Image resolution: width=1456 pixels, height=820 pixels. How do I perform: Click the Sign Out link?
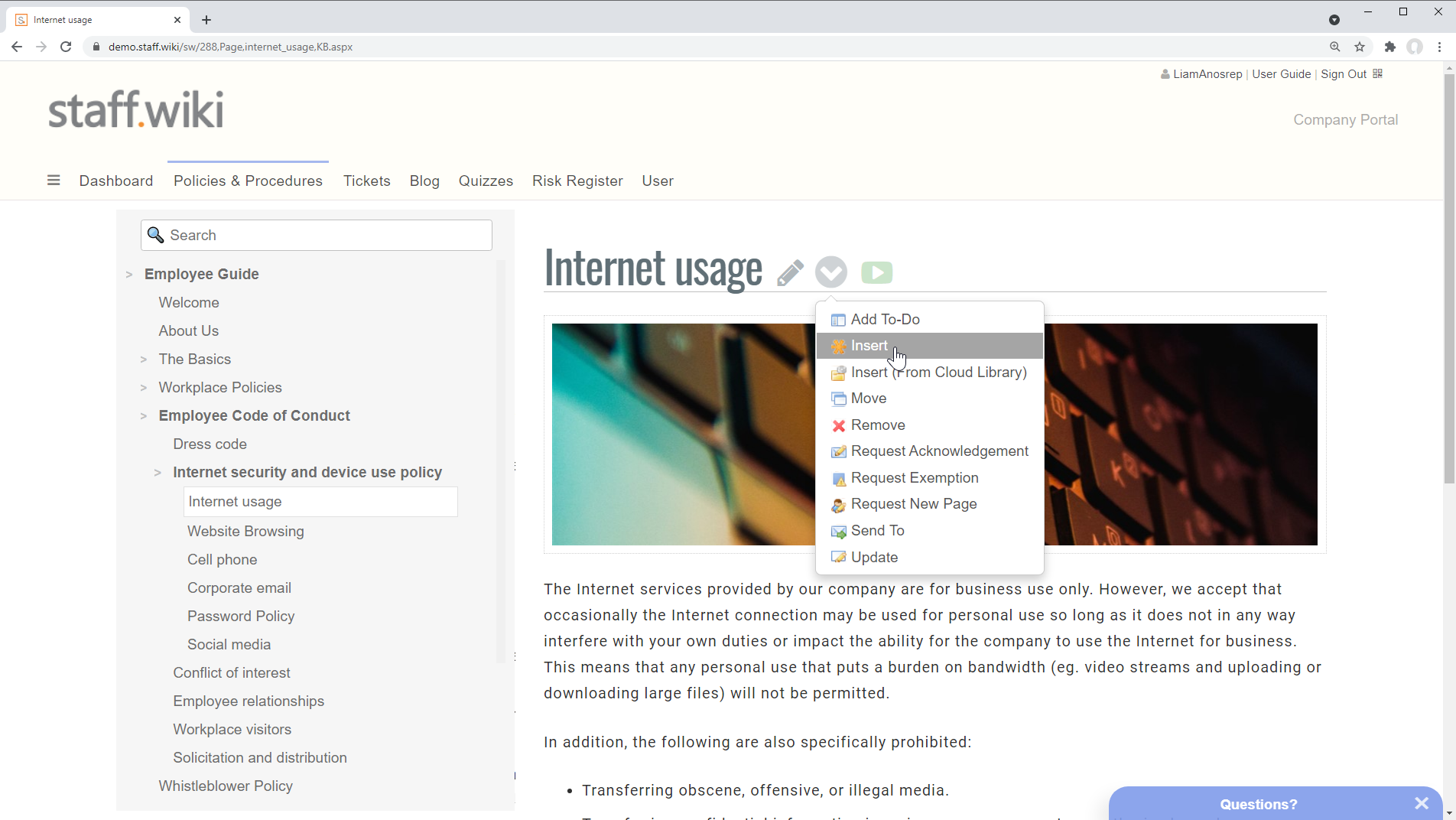coord(1344,74)
